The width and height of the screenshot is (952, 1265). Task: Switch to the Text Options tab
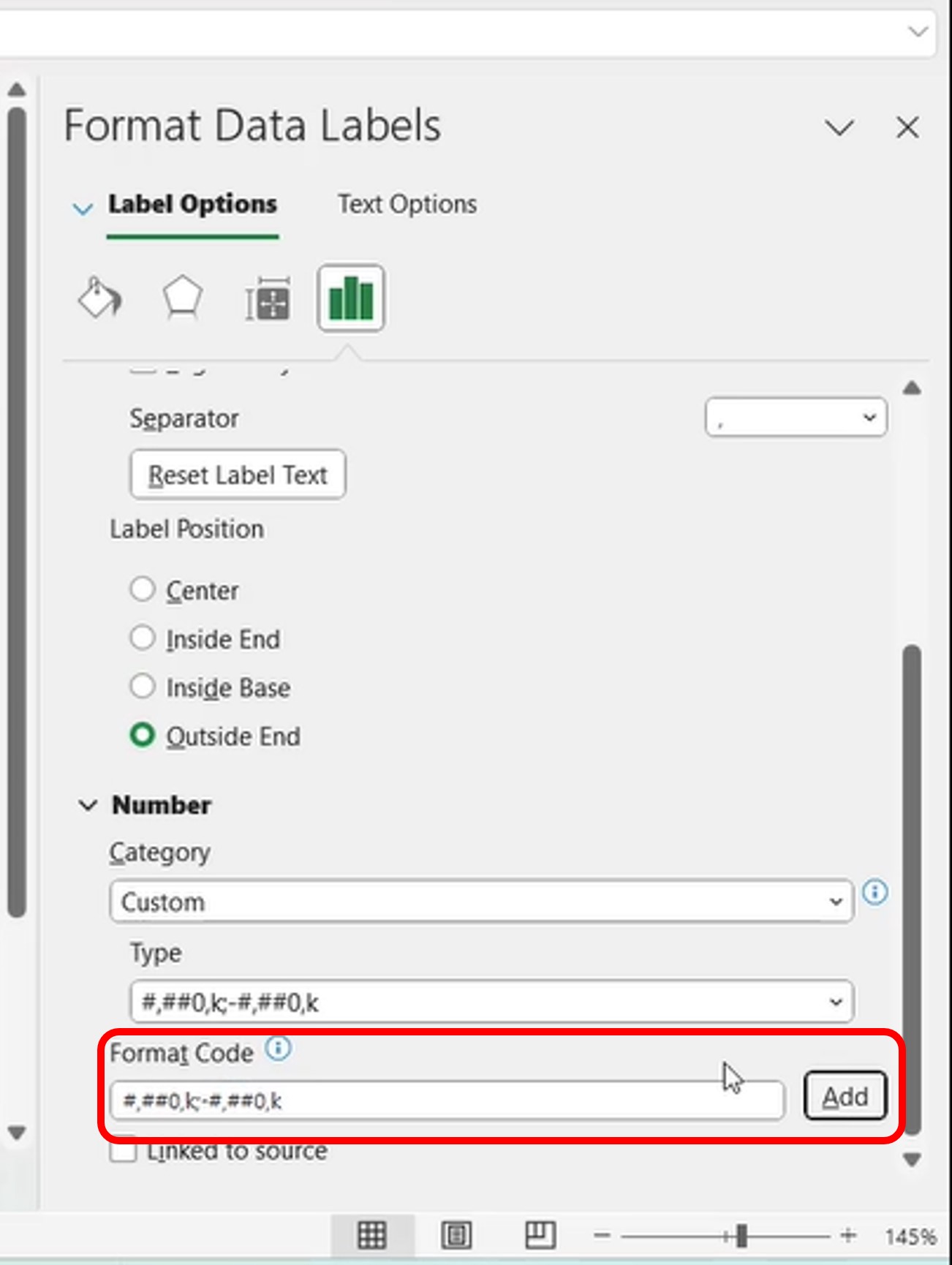click(x=407, y=204)
